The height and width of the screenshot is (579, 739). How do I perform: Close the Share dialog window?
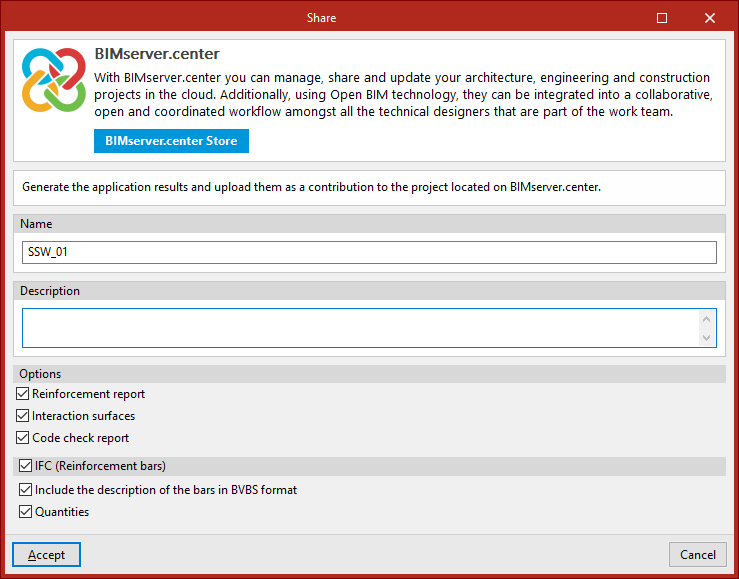709,18
